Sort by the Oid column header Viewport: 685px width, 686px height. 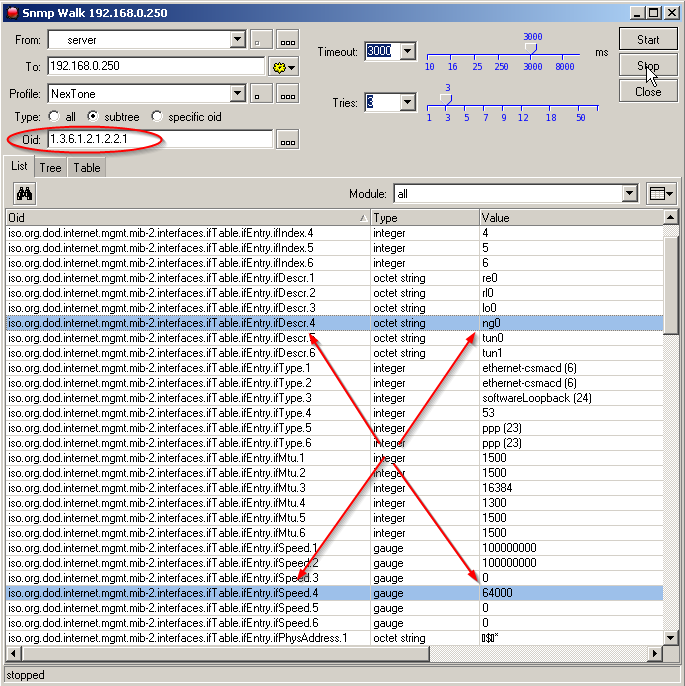pos(188,217)
